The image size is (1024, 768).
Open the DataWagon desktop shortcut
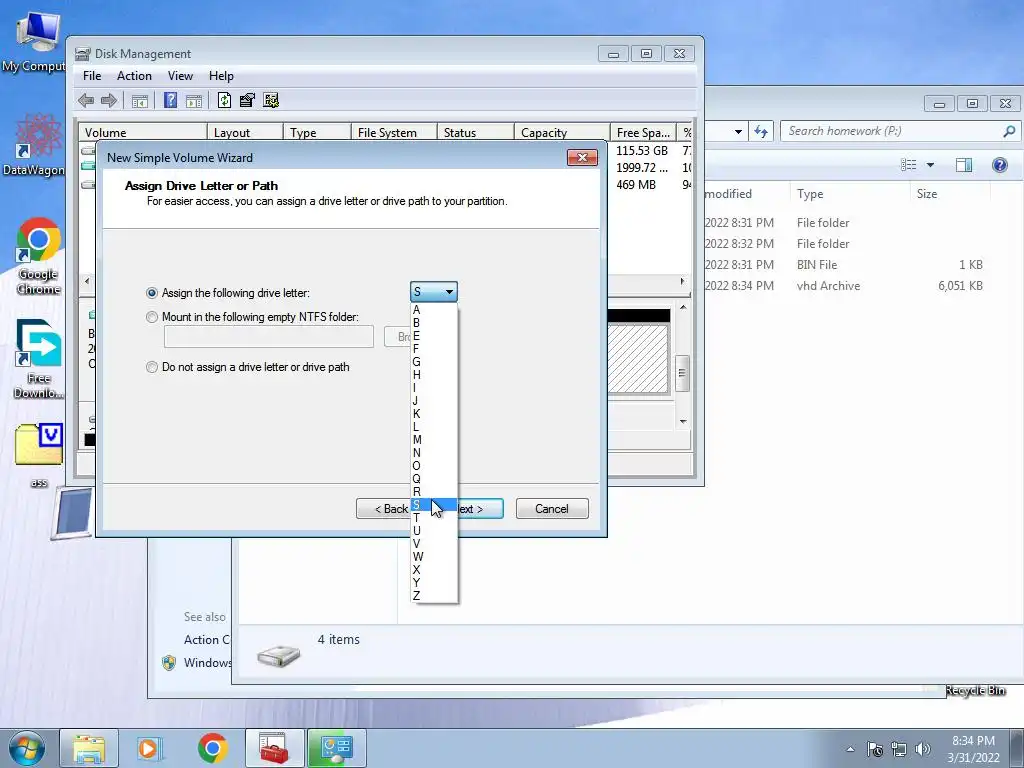36,145
